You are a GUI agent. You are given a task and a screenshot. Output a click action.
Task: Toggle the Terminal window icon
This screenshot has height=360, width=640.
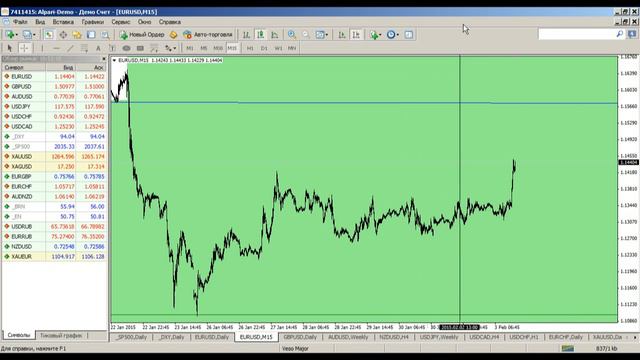(91, 35)
